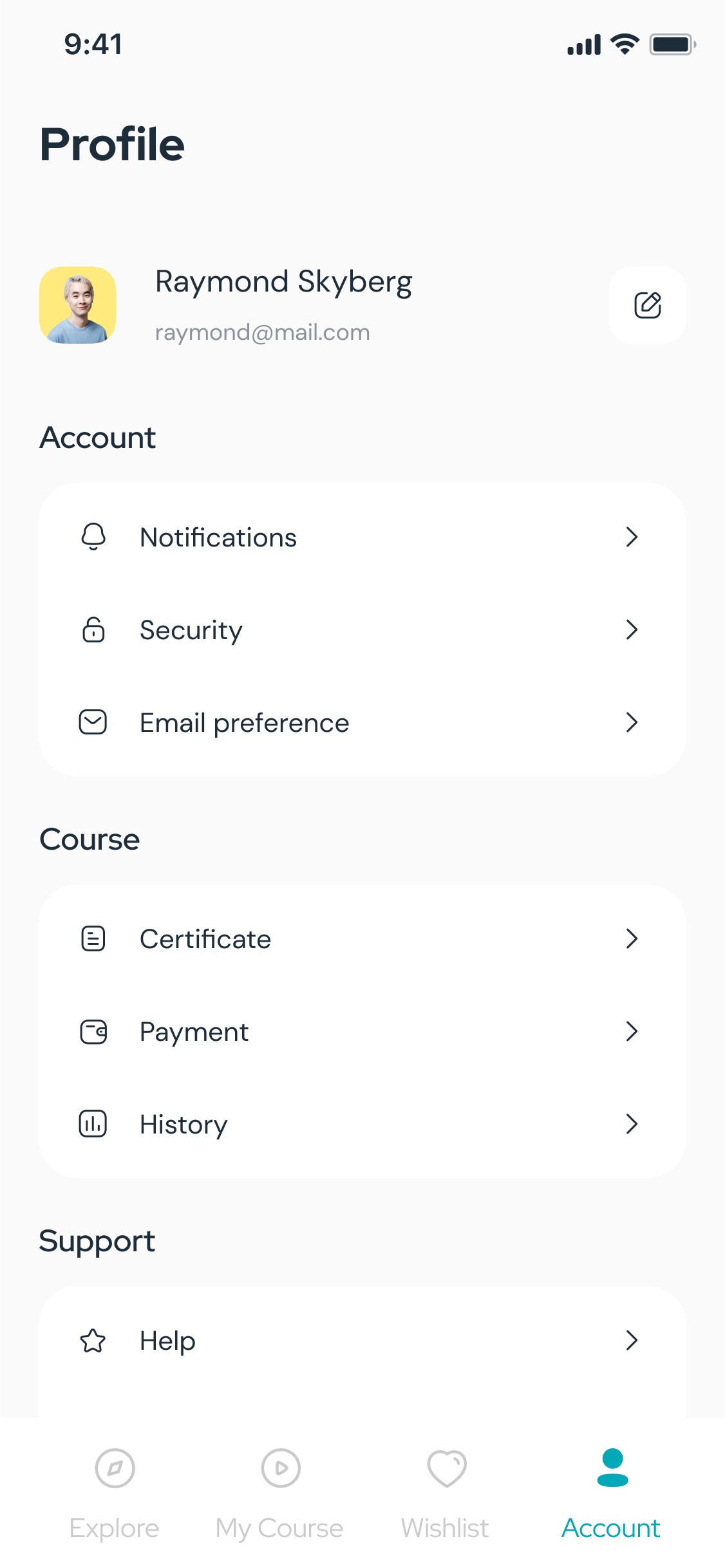Tap the Security padlock icon
Image resolution: width=725 pixels, height=1568 pixels.
pos(93,630)
